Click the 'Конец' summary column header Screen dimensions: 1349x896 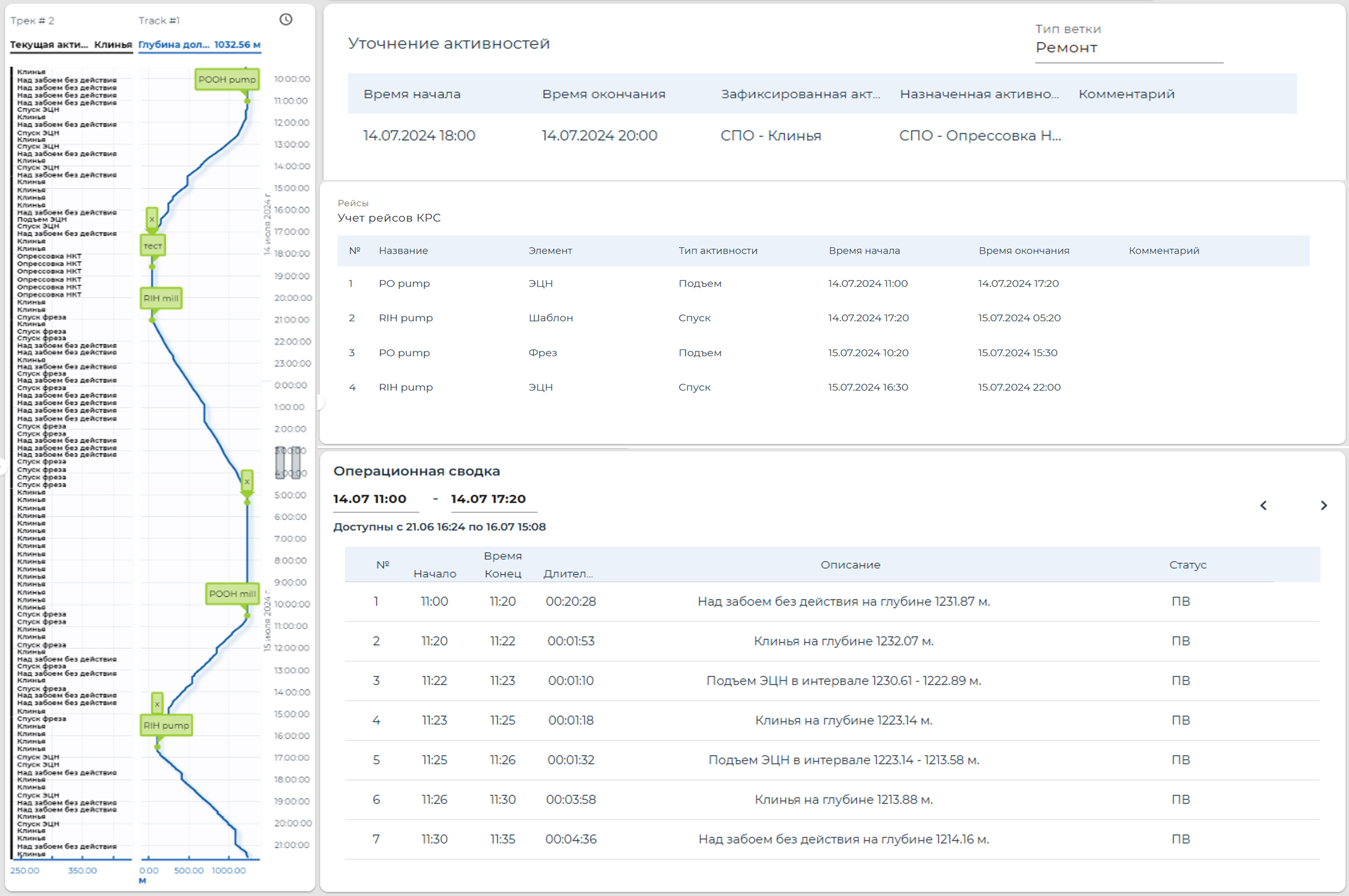point(503,574)
